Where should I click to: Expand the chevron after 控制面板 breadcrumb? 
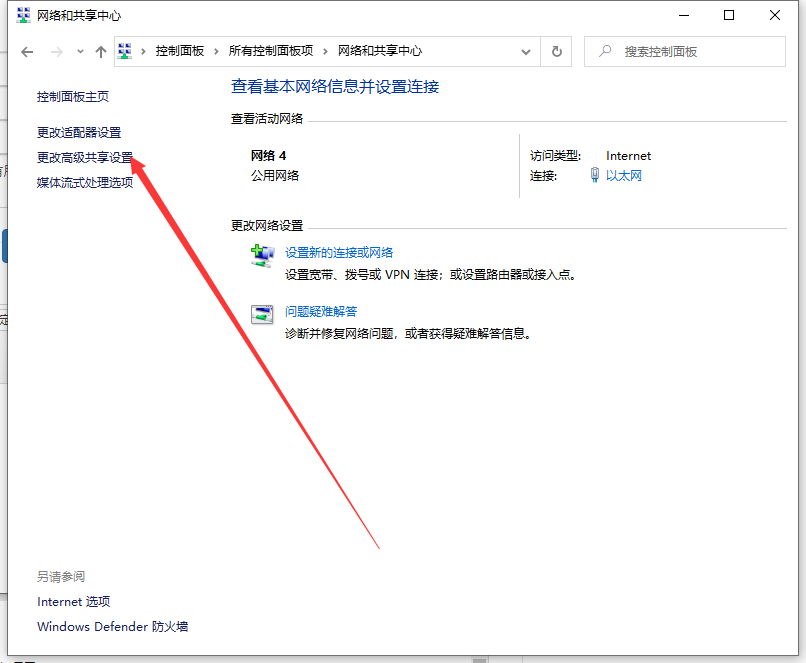pos(217,51)
